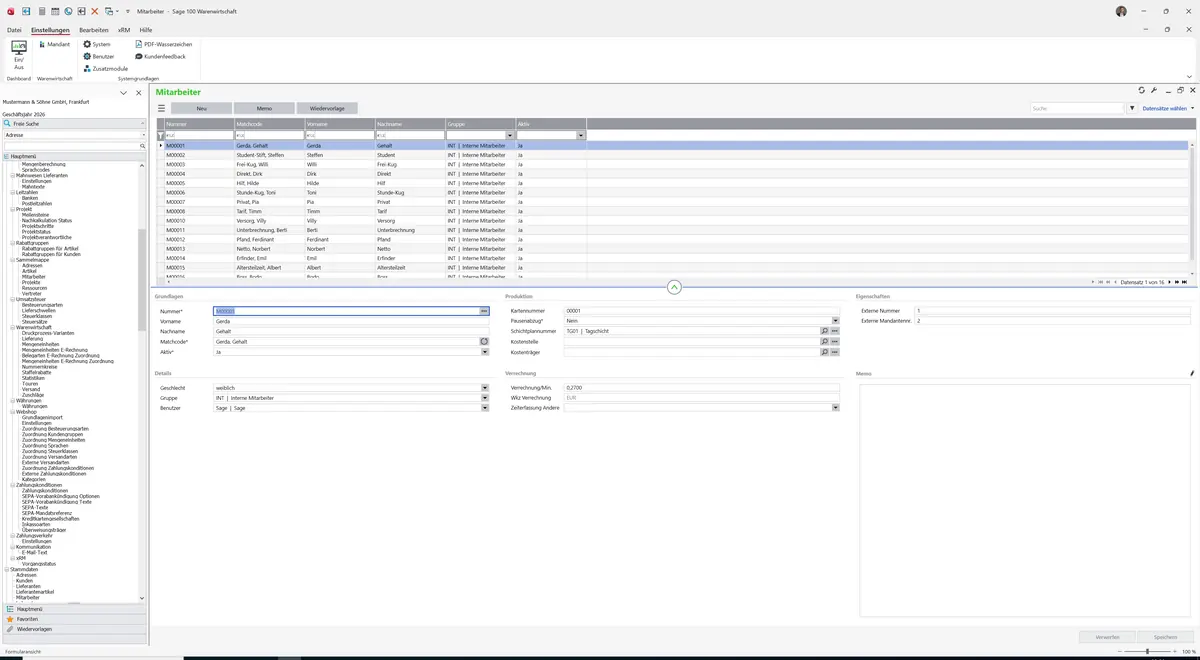Click the Vorname input field
Image resolution: width=1200 pixels, height=660 pixels.
351,321
